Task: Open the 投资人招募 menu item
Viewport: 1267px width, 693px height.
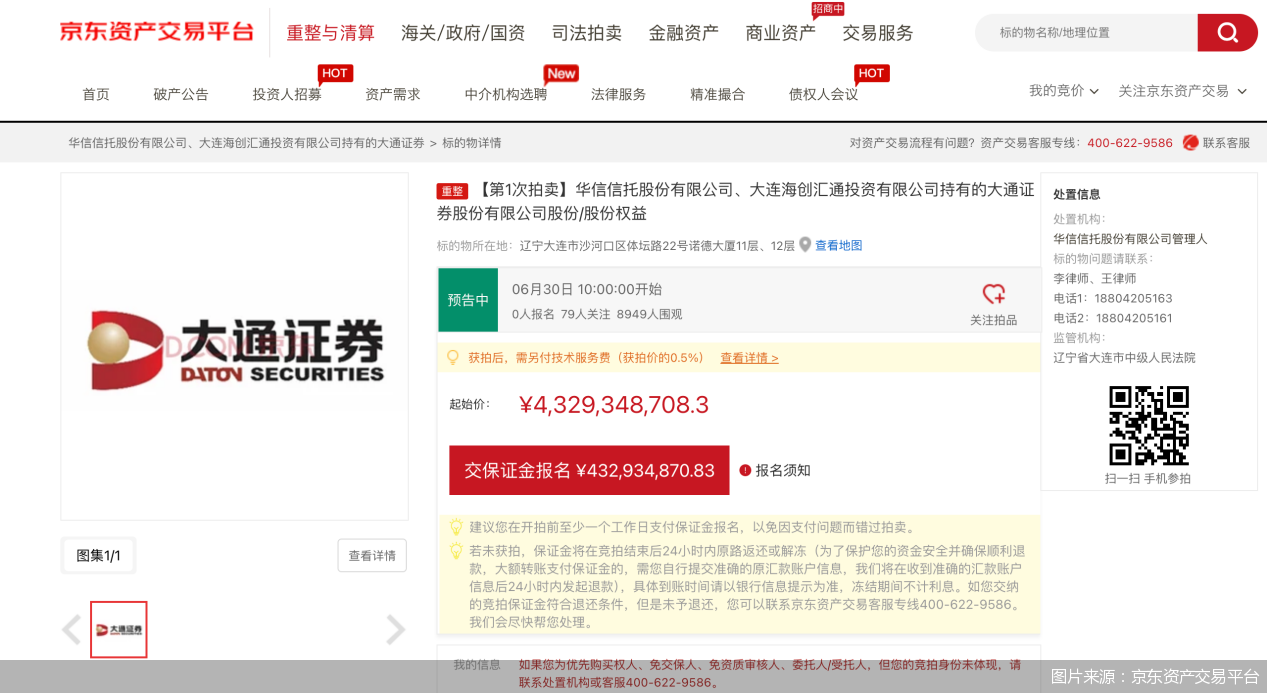Action: (287, 94)
